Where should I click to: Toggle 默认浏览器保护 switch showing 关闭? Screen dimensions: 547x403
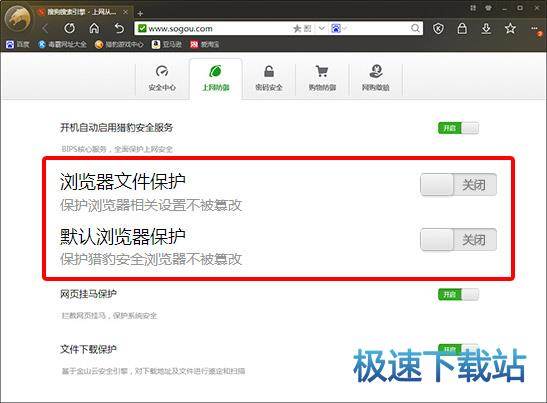click(458, 239)
